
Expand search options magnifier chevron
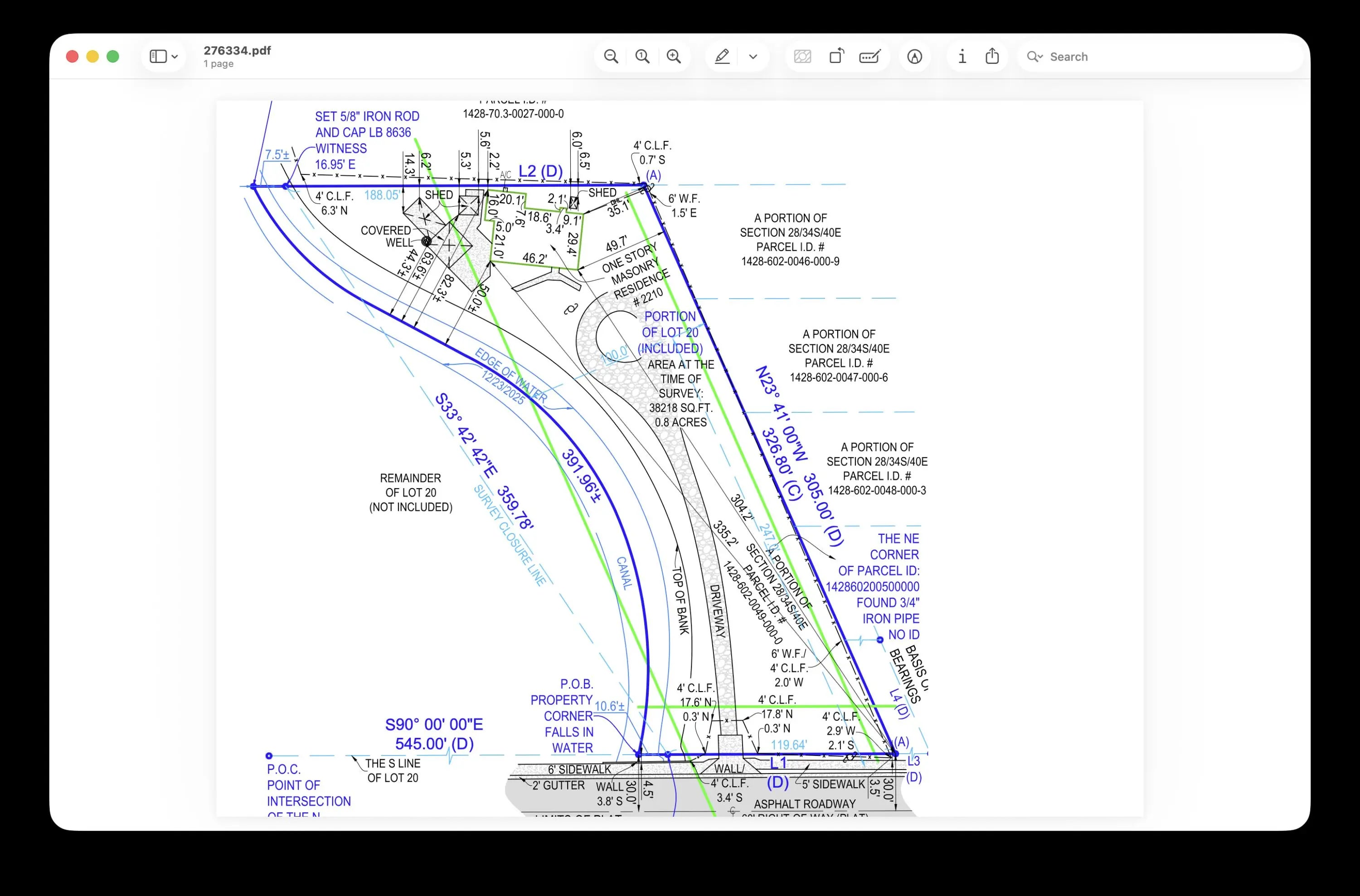point(1035,57)
